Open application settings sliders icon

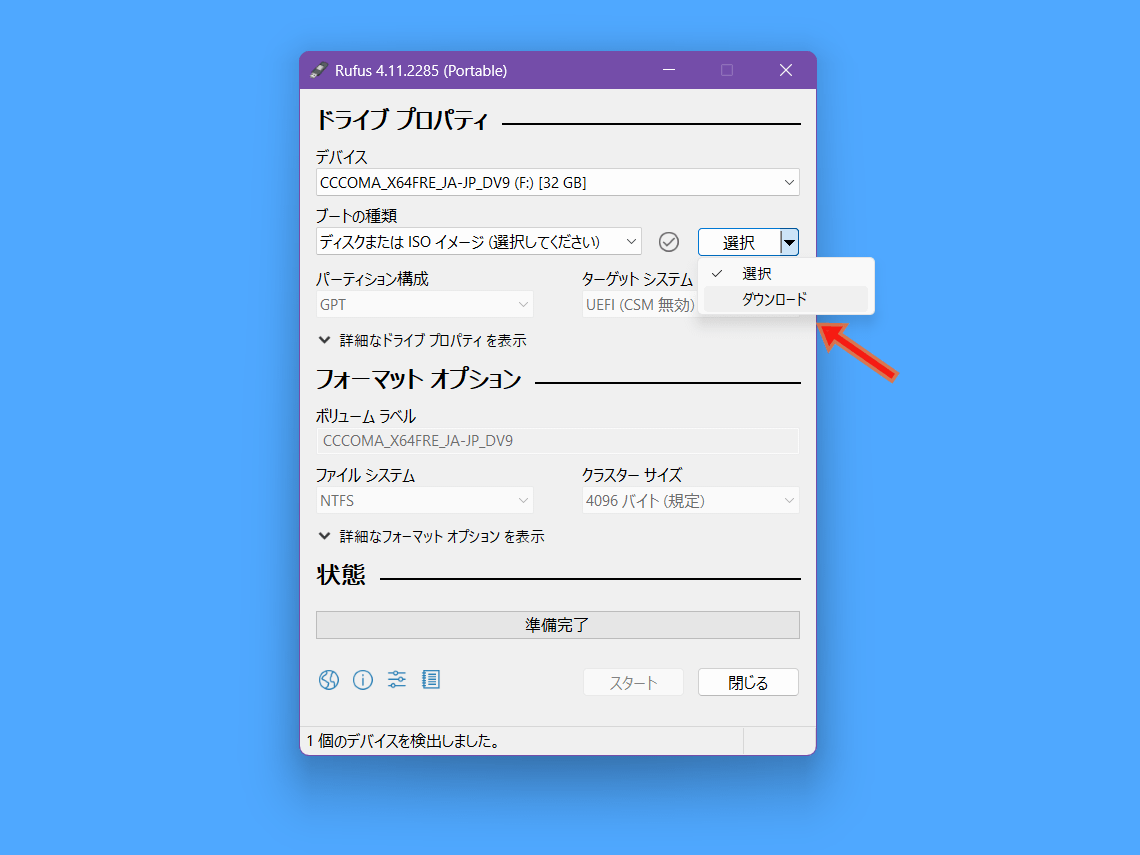pos(397,680)
